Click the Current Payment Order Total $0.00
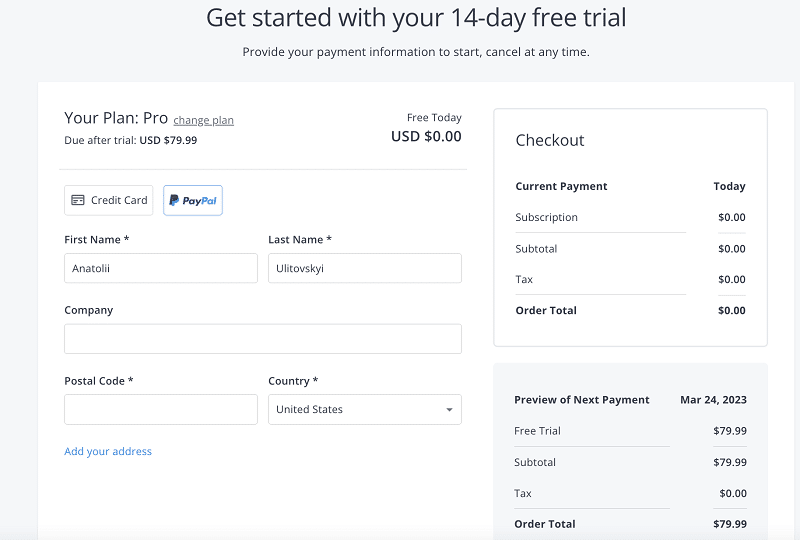This screenshot has width=800, height=540. pos(732,310)
